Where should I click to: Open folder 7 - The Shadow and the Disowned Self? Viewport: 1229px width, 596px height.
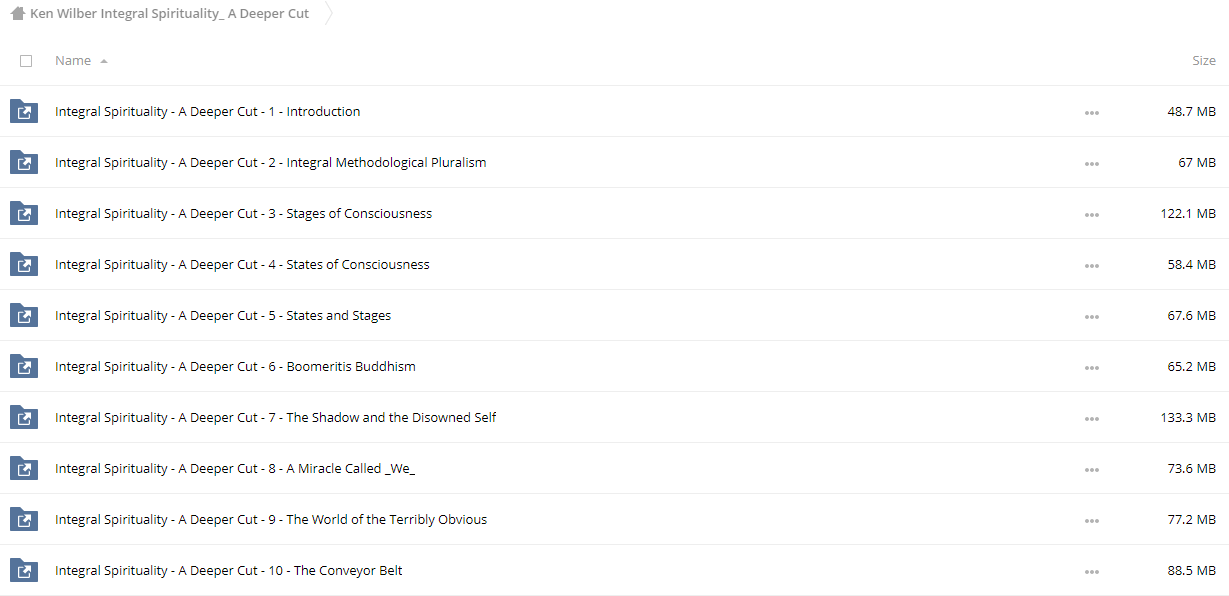276,418
